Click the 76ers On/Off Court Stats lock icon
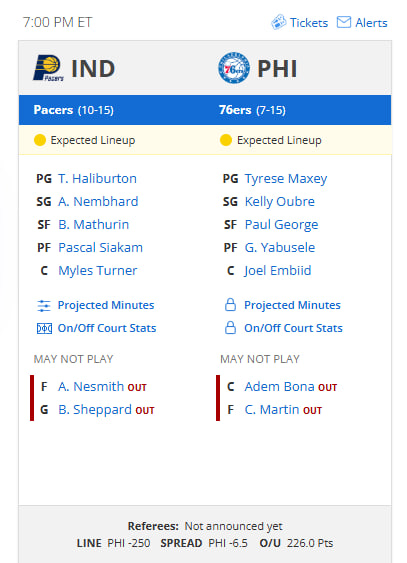407x563 pixels. (x=230, y=328)
